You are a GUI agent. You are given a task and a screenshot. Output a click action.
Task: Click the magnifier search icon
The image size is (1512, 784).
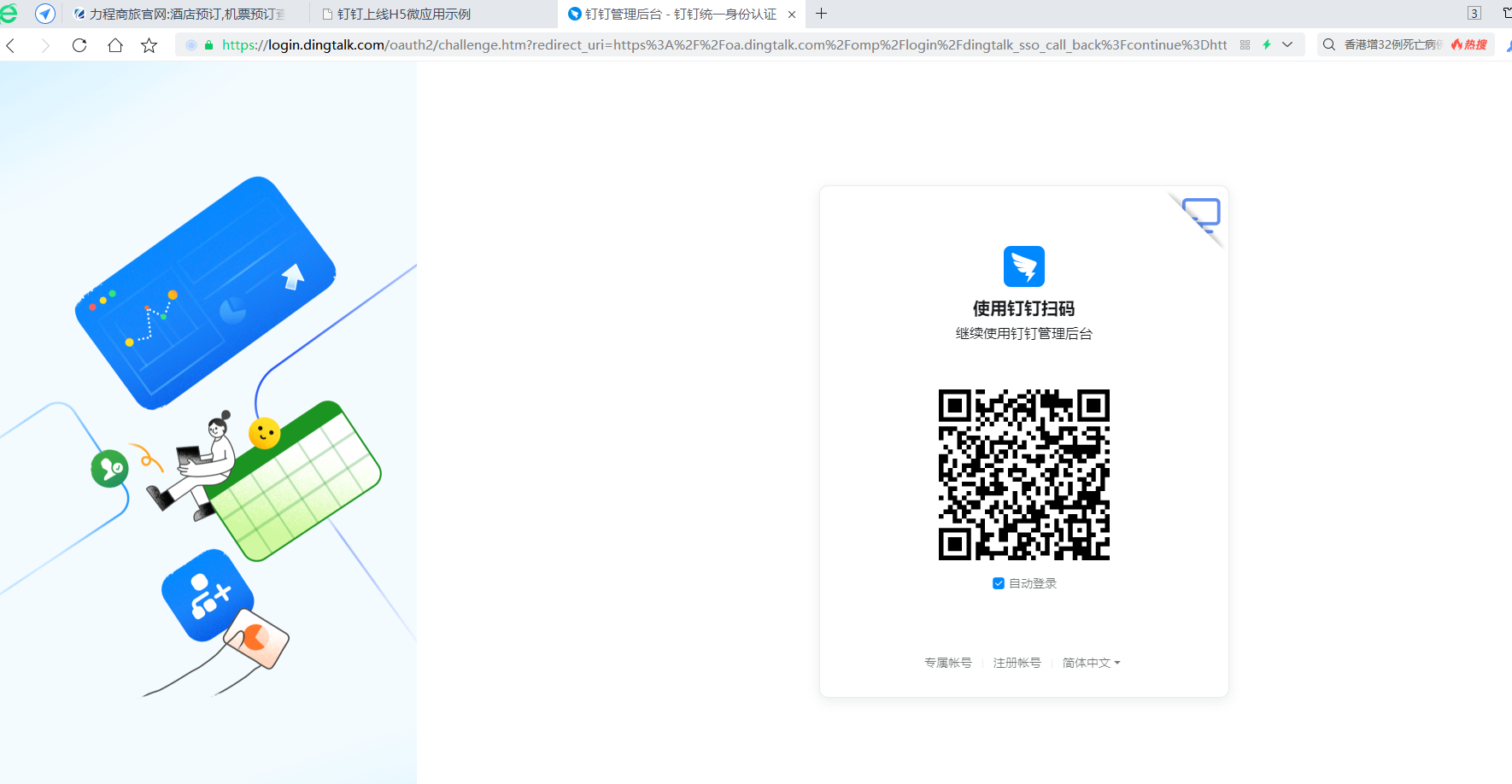click(x=1329, y=45)
